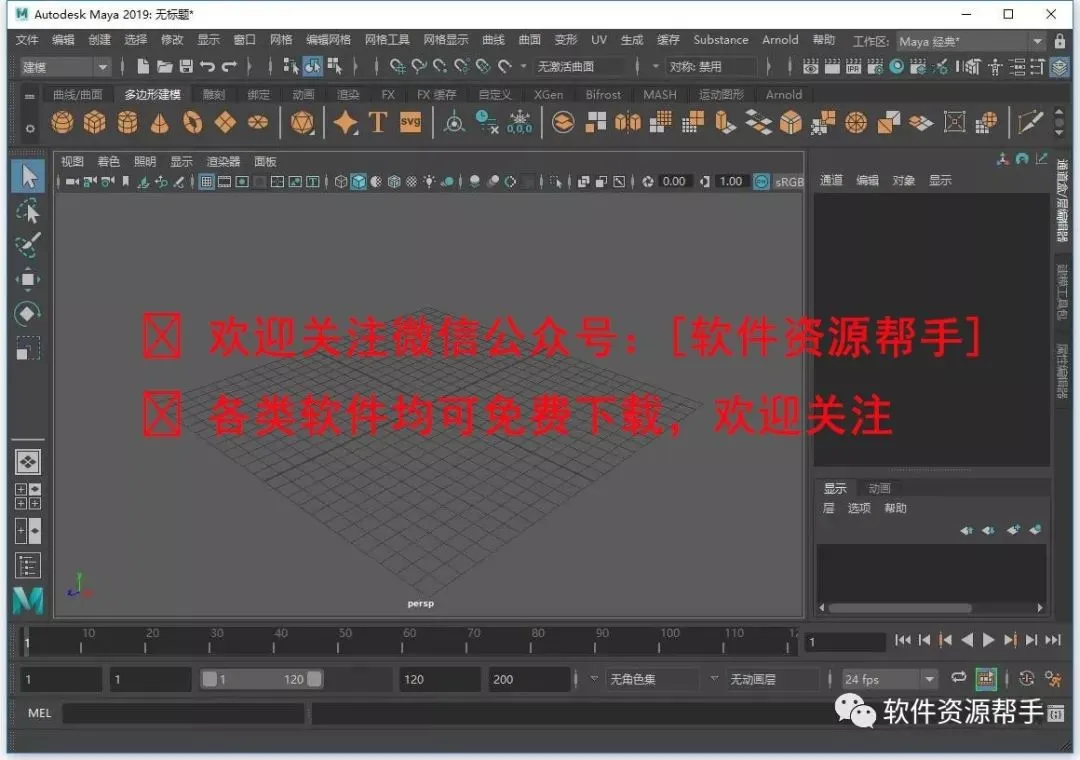This screenshot has height=760, width=1080.
Task: Open the 网格工具 menu
Action: (x=386, y=40)
